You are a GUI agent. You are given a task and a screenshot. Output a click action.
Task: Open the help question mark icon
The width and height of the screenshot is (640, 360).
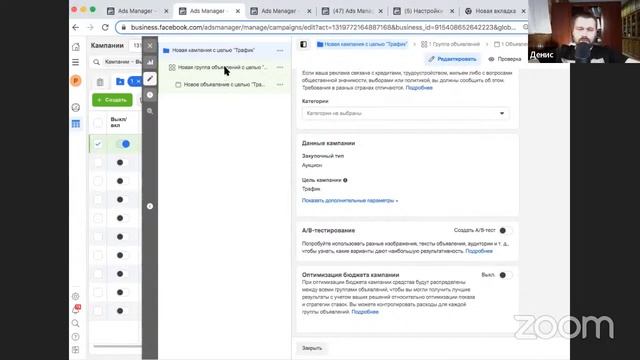click(x=76, y=337)
